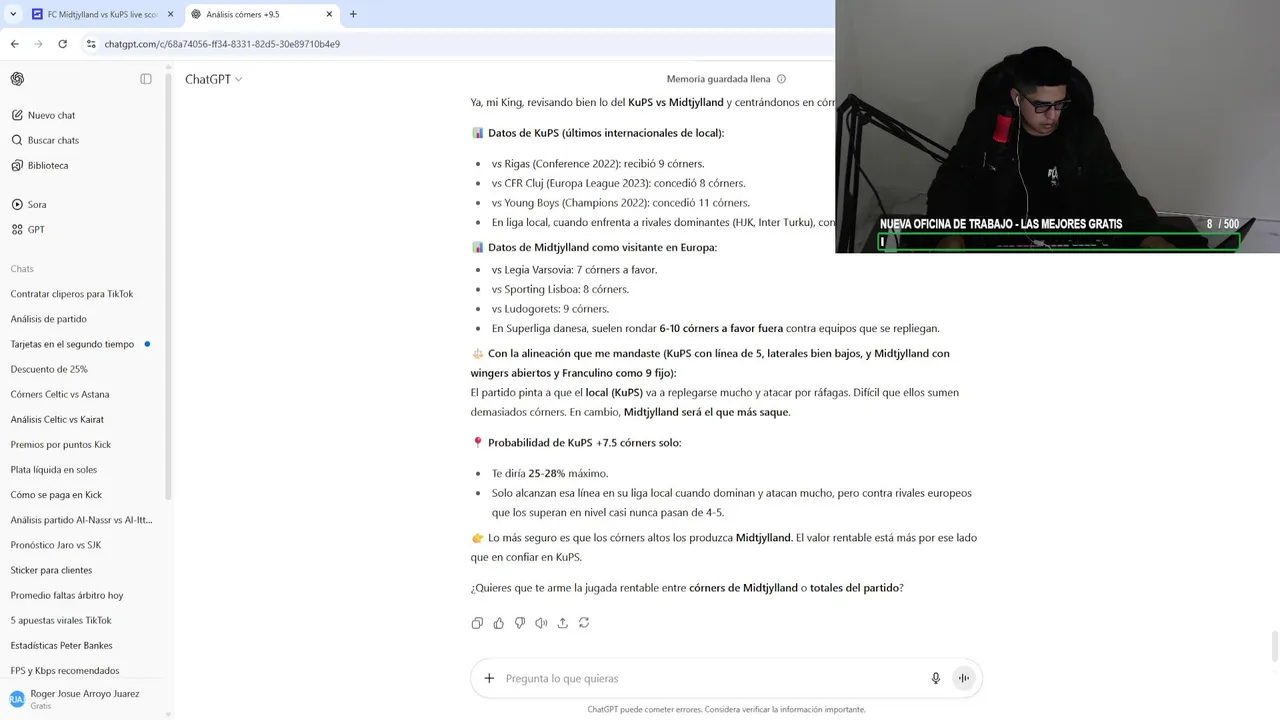Viewport: 1280px width, 720px height.
Task: Click text vs Legia Varsovia: 7 córners a favor
Action: click(574, 269)
